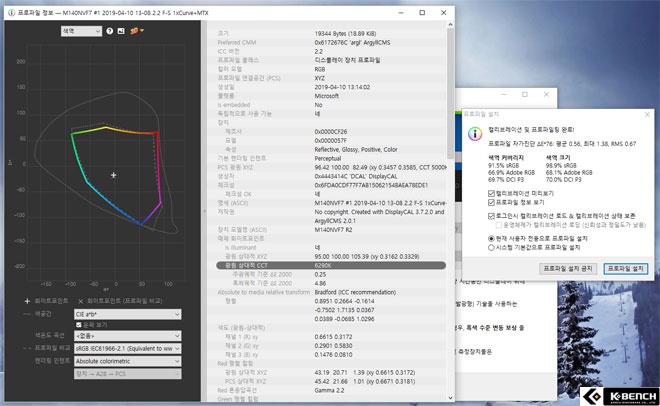Toggle 캘리브레이션 미리보기 checkbox
The width and height of the screenshot is (660, 406).
(x=491, y=194)
